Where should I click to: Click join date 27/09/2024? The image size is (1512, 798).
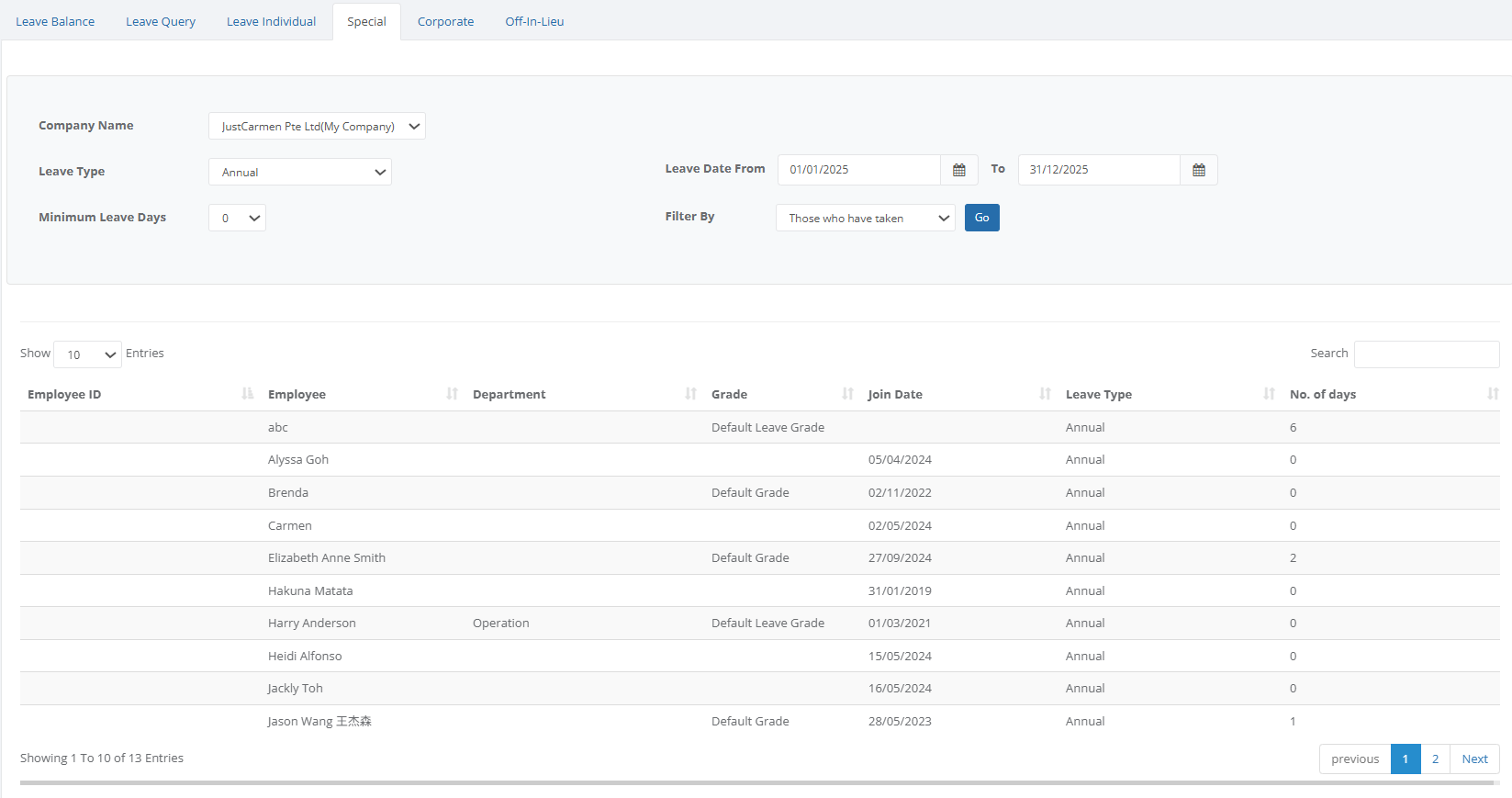900,557
